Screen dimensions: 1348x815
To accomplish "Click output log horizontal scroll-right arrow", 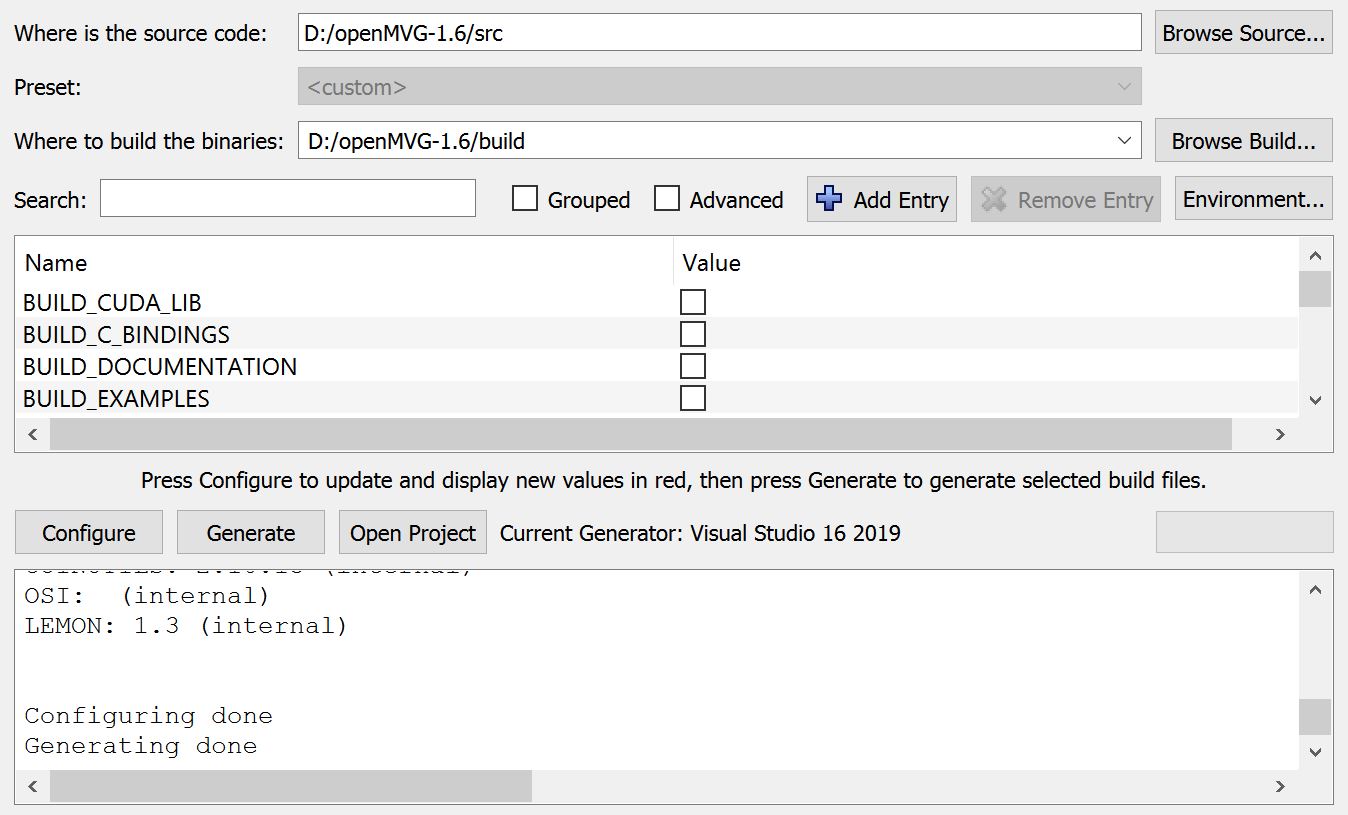I will coord(1280,786).
